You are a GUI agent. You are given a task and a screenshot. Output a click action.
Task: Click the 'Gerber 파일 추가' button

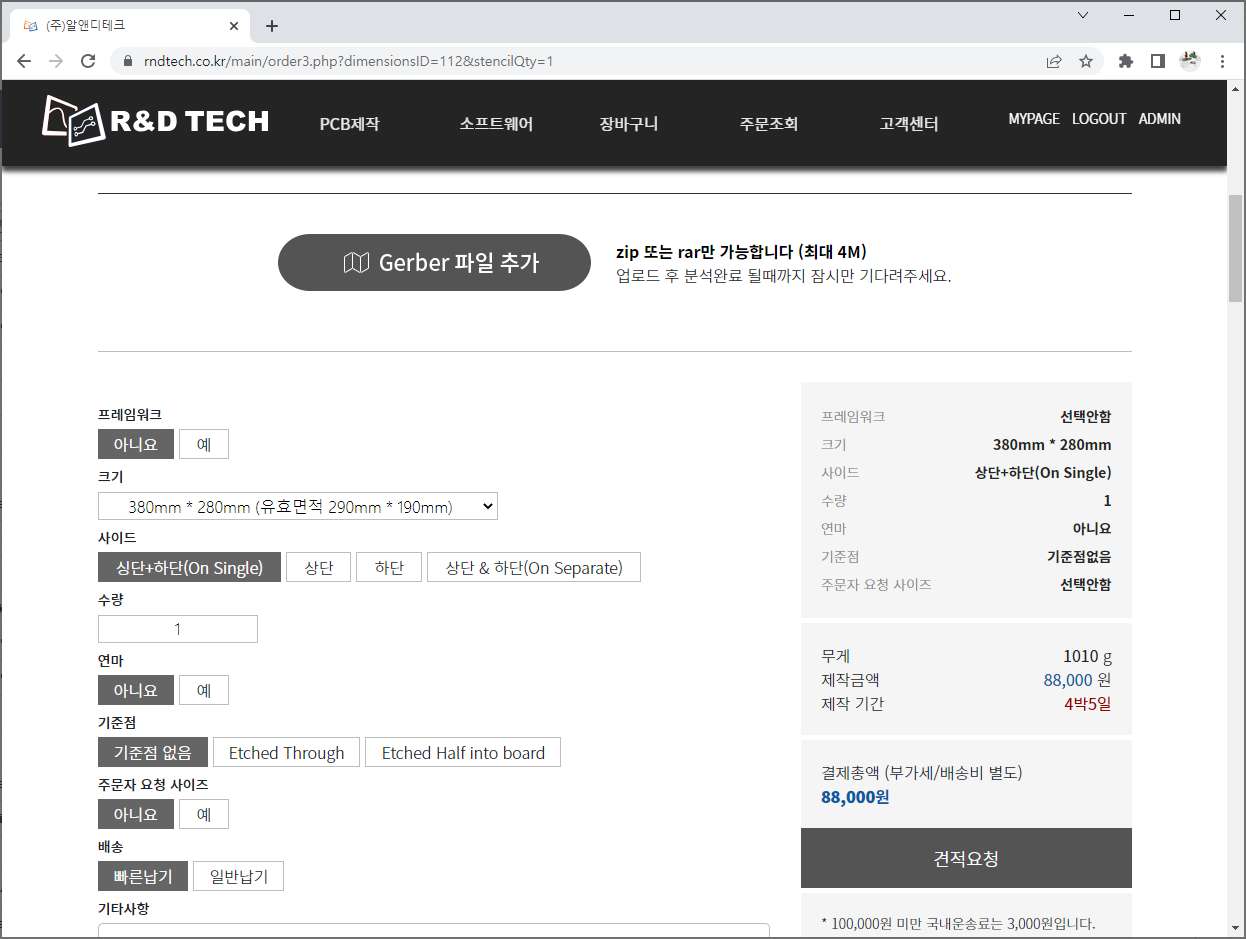[434, 263]
